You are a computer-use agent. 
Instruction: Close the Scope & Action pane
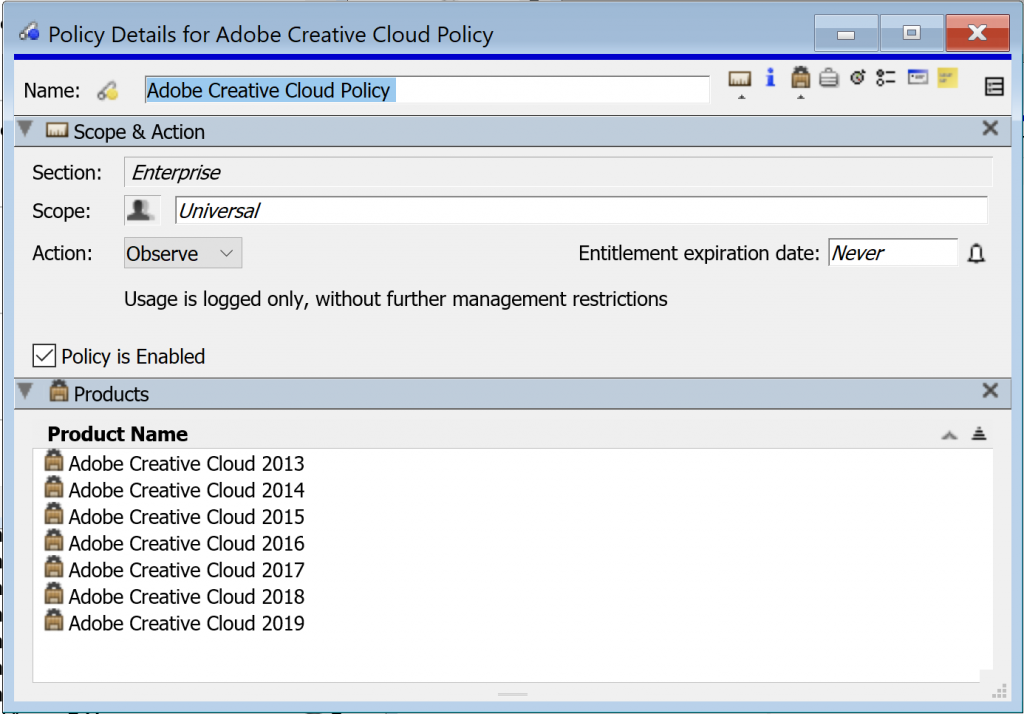tap(990, 128)
